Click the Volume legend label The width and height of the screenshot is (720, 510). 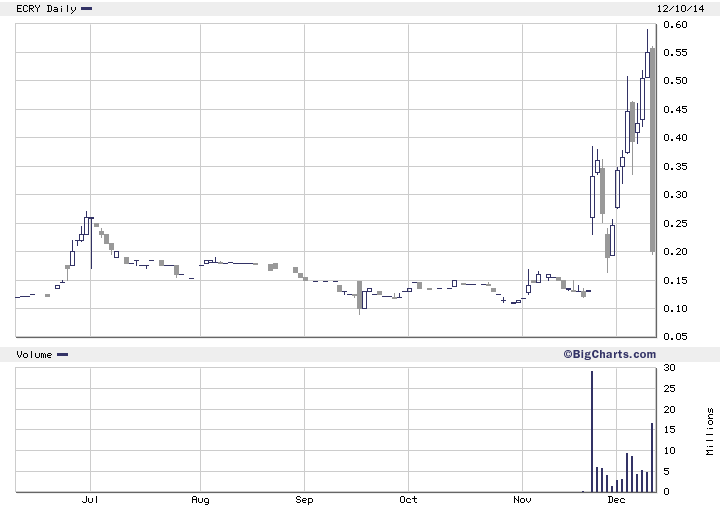pos(34,354)
